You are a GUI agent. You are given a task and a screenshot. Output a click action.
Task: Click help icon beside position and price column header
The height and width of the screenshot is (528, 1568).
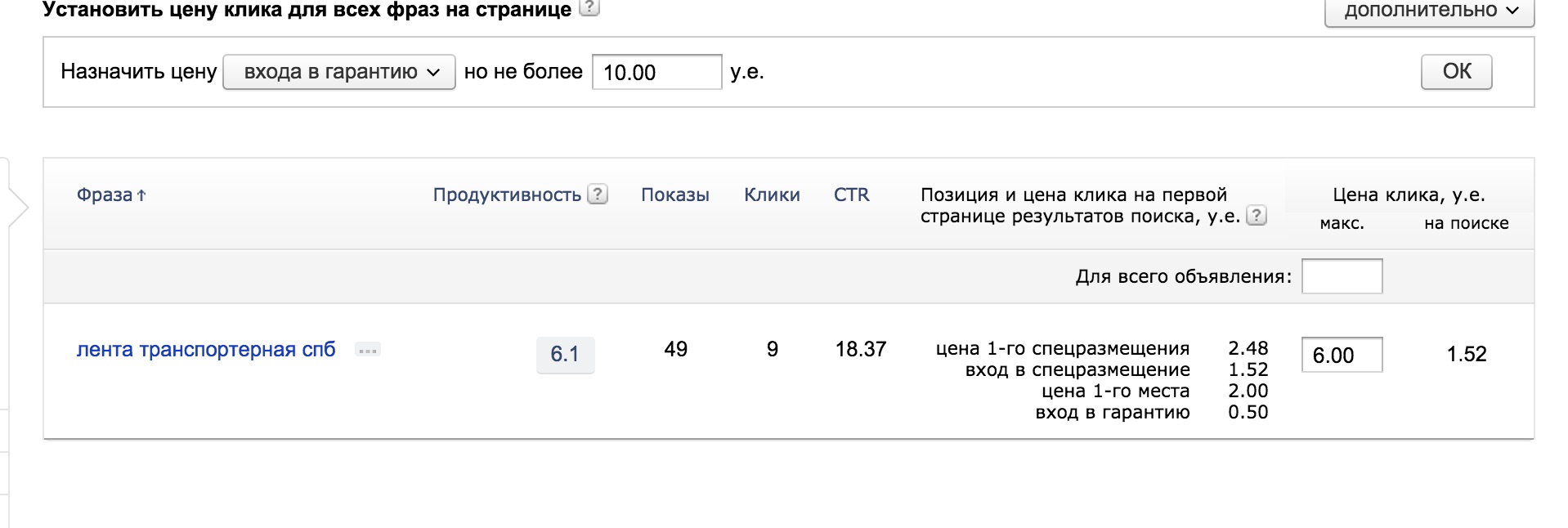coord(1257,216)
